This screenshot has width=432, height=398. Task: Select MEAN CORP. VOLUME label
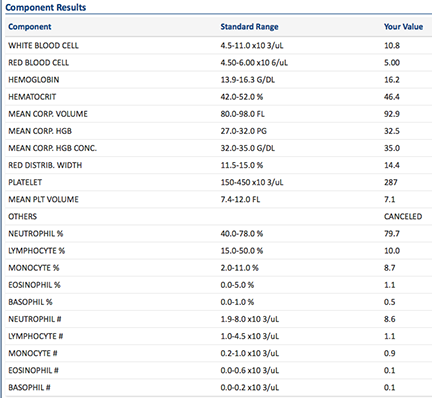(48, 114)
